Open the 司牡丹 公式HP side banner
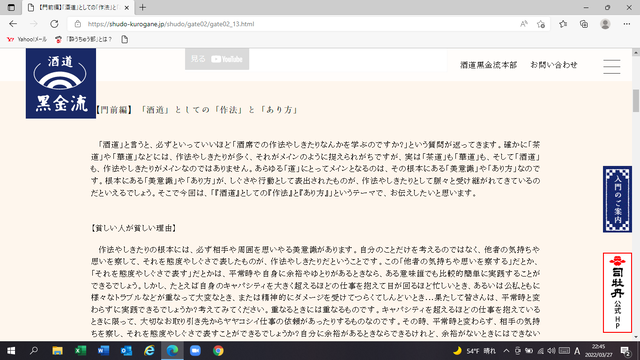The width and height of the screenshot is (640, 360). [617, 292]
